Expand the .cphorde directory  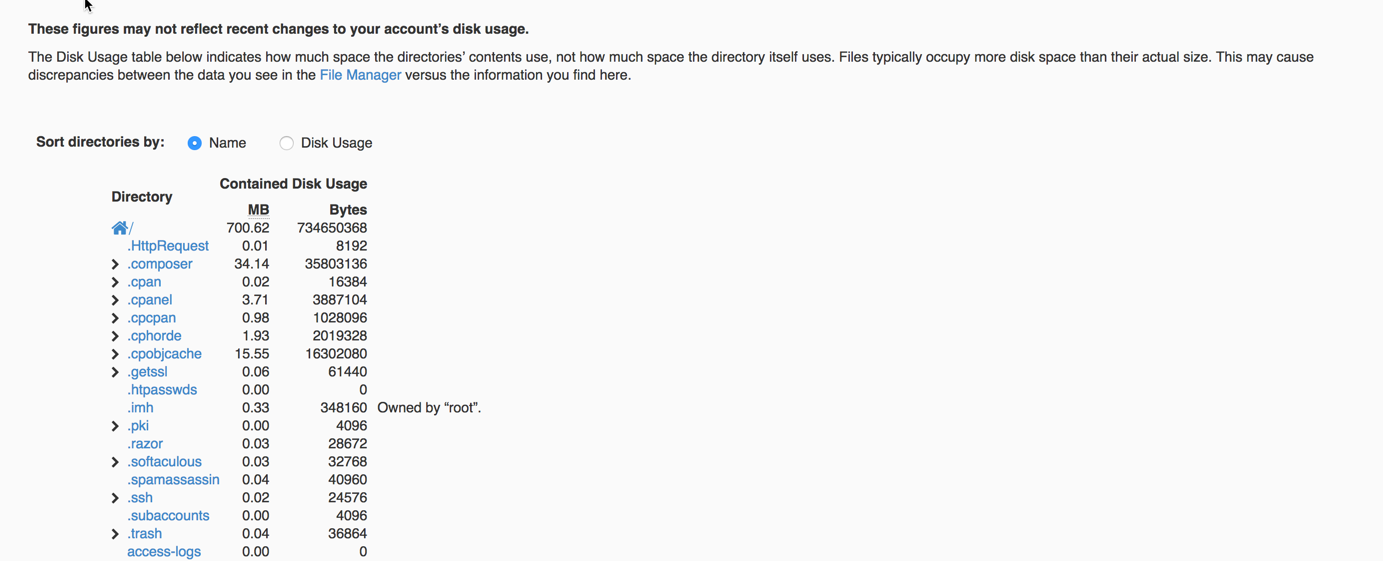coord(115,336)
